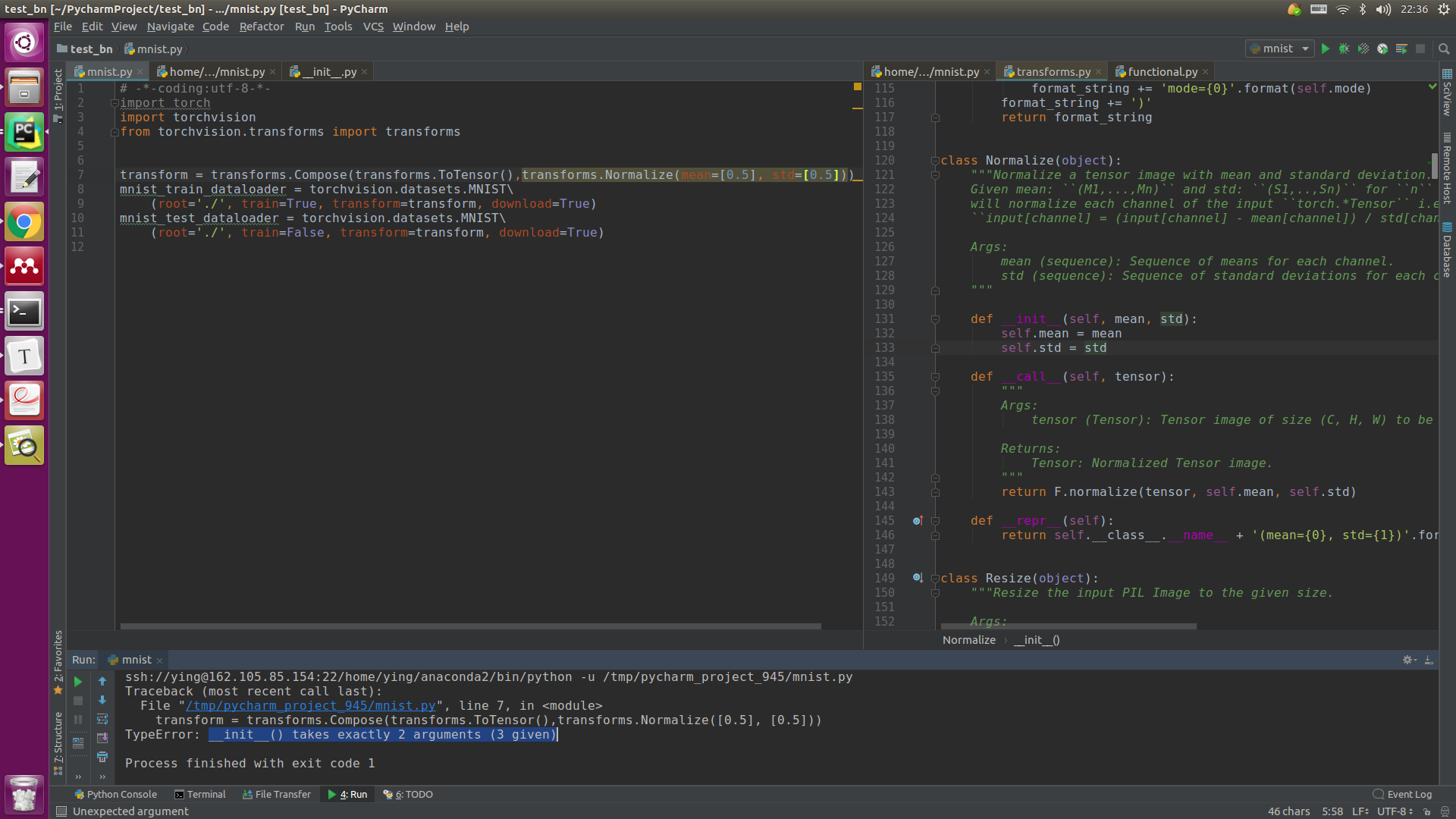Jump up the stack trace with the up arrow
The image size is (1456, 819).
(102, 681)
